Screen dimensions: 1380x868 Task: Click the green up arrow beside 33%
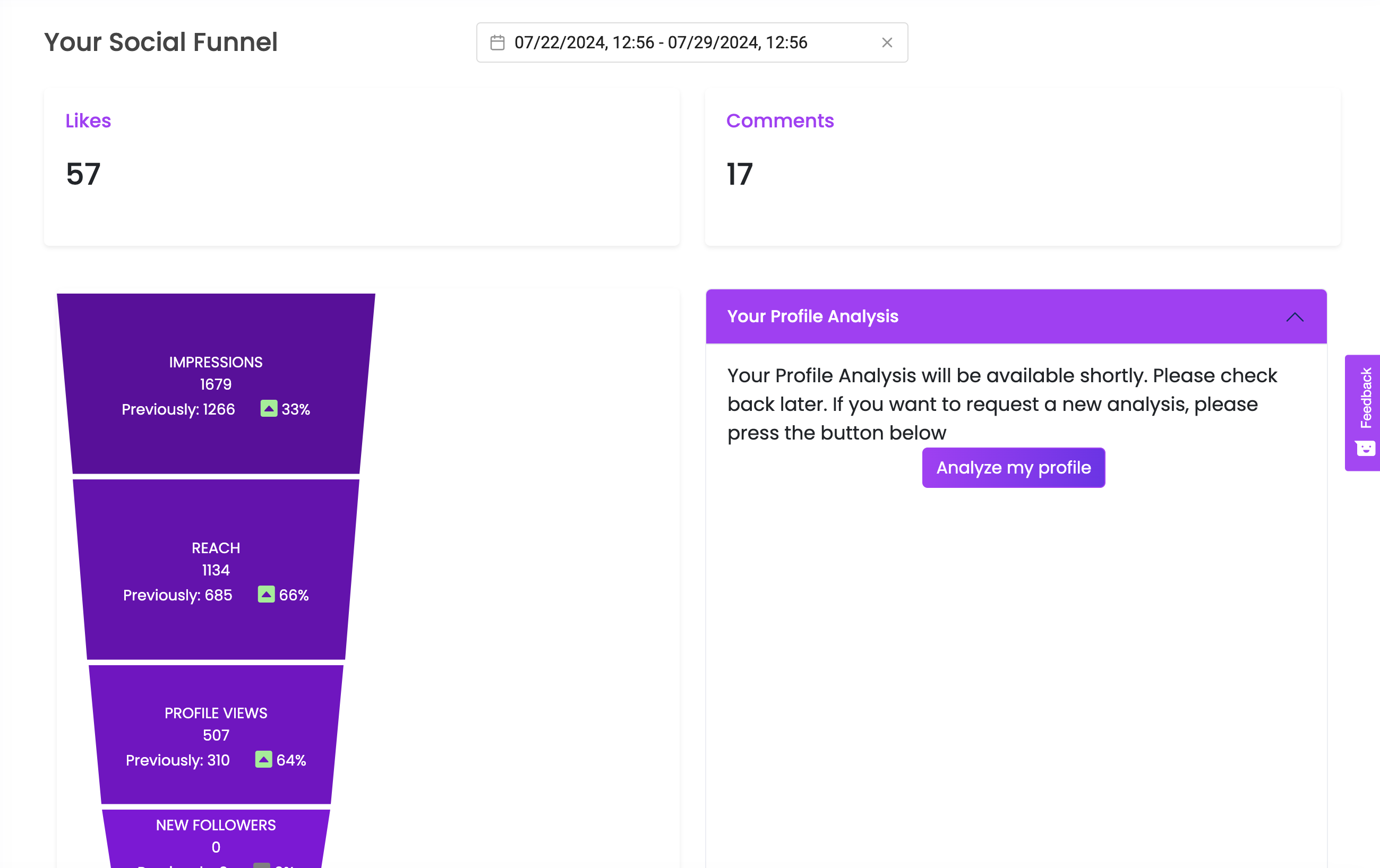point(269,408)
